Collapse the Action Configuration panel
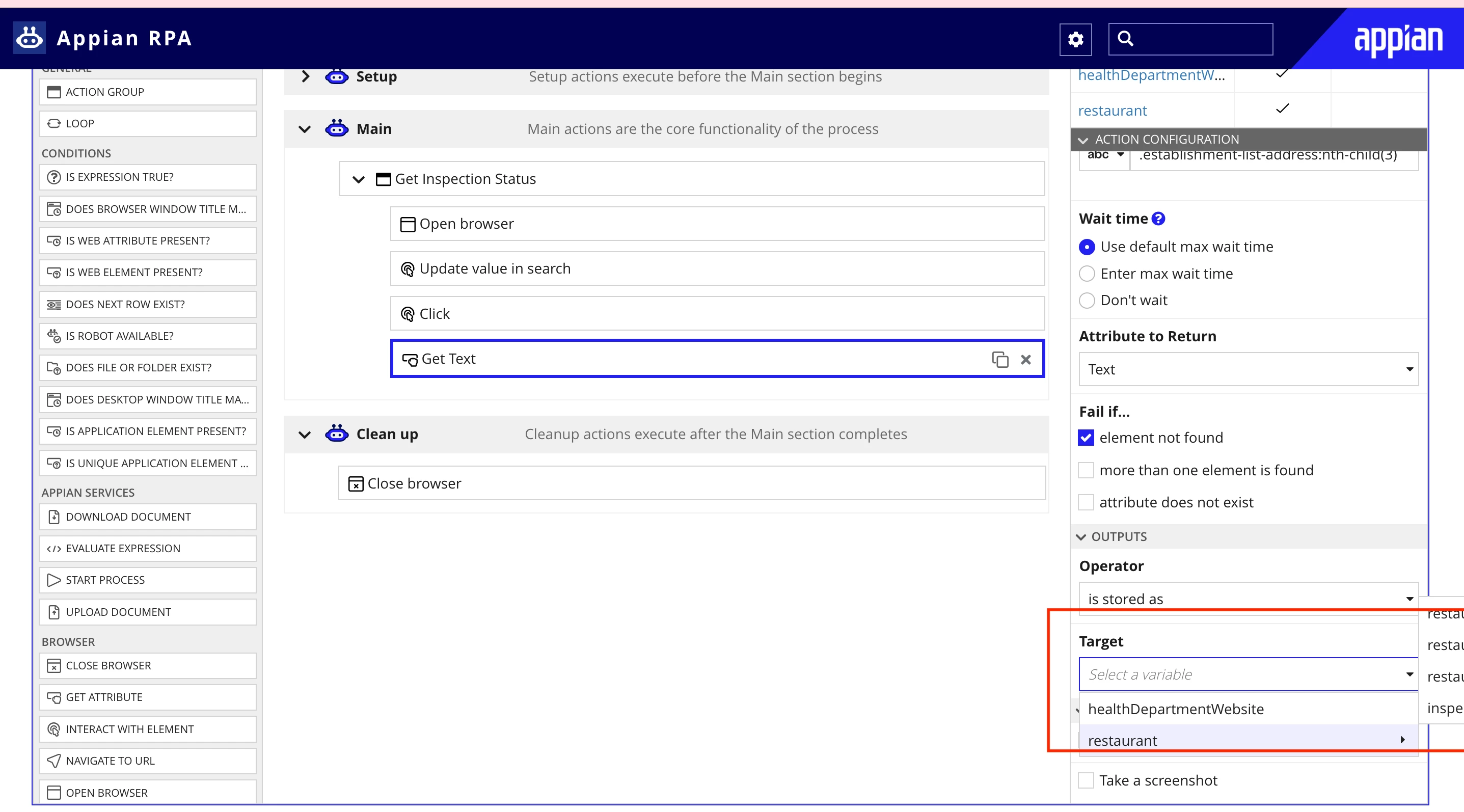The image size is (1464, 812). click(x=1082, y=140)
